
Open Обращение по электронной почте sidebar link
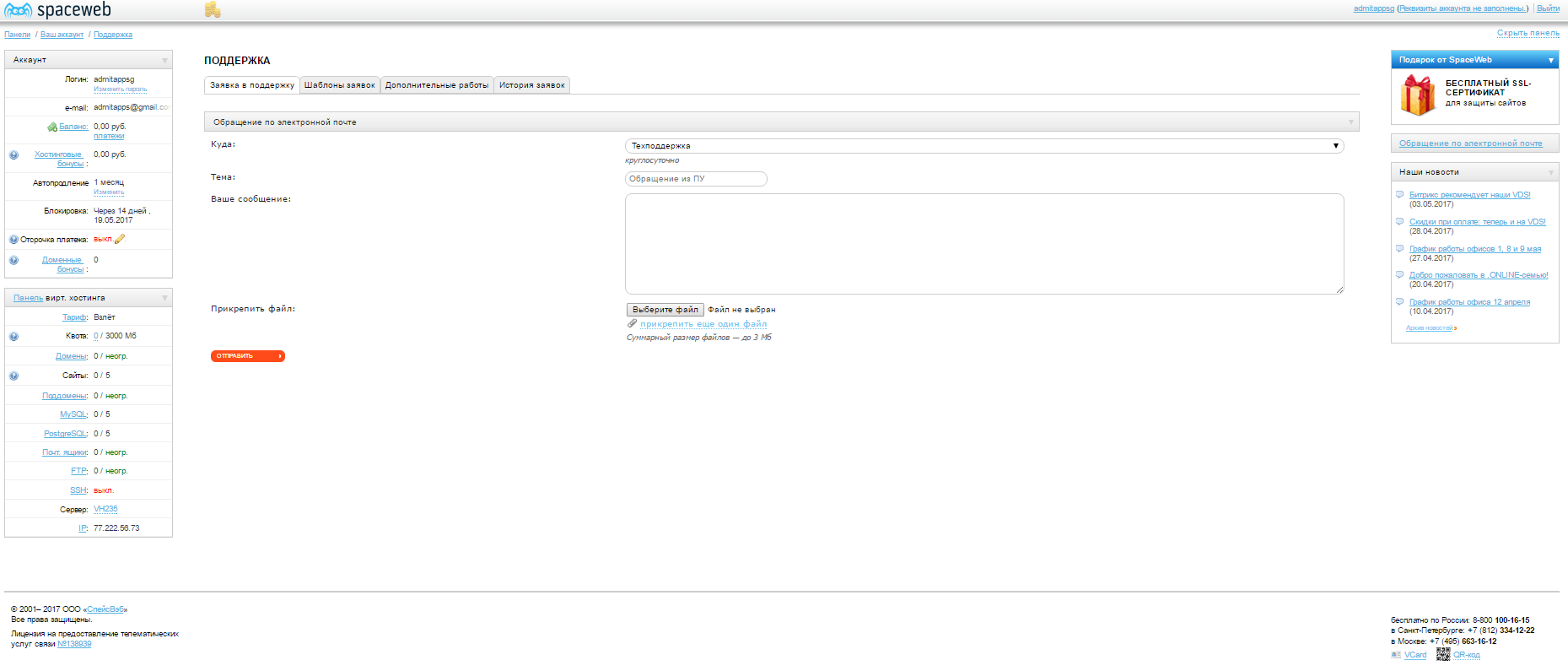(x=1471, y=143)
